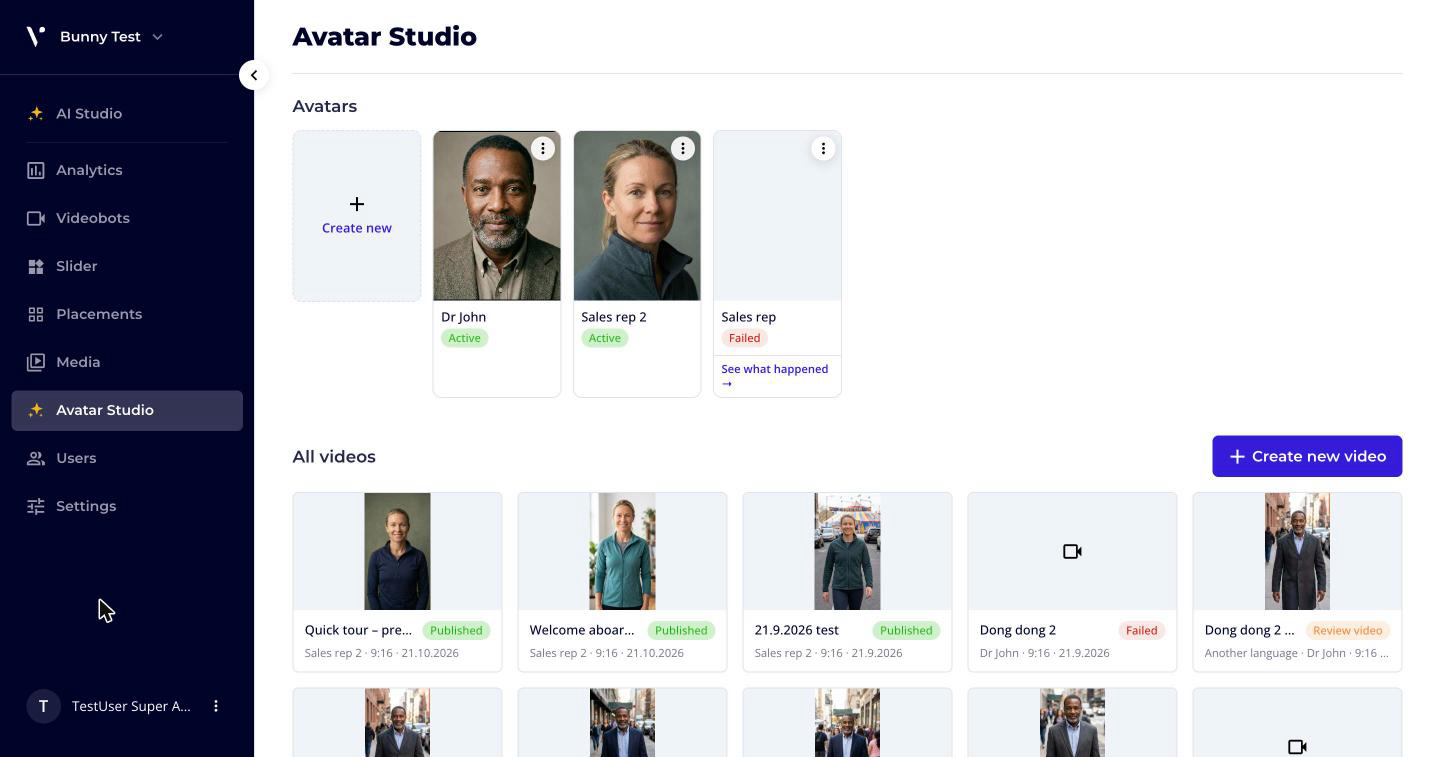Open the user options menu beside TestUser
This screenshot has width=1440, height=757.
click(x=216, y=706)
